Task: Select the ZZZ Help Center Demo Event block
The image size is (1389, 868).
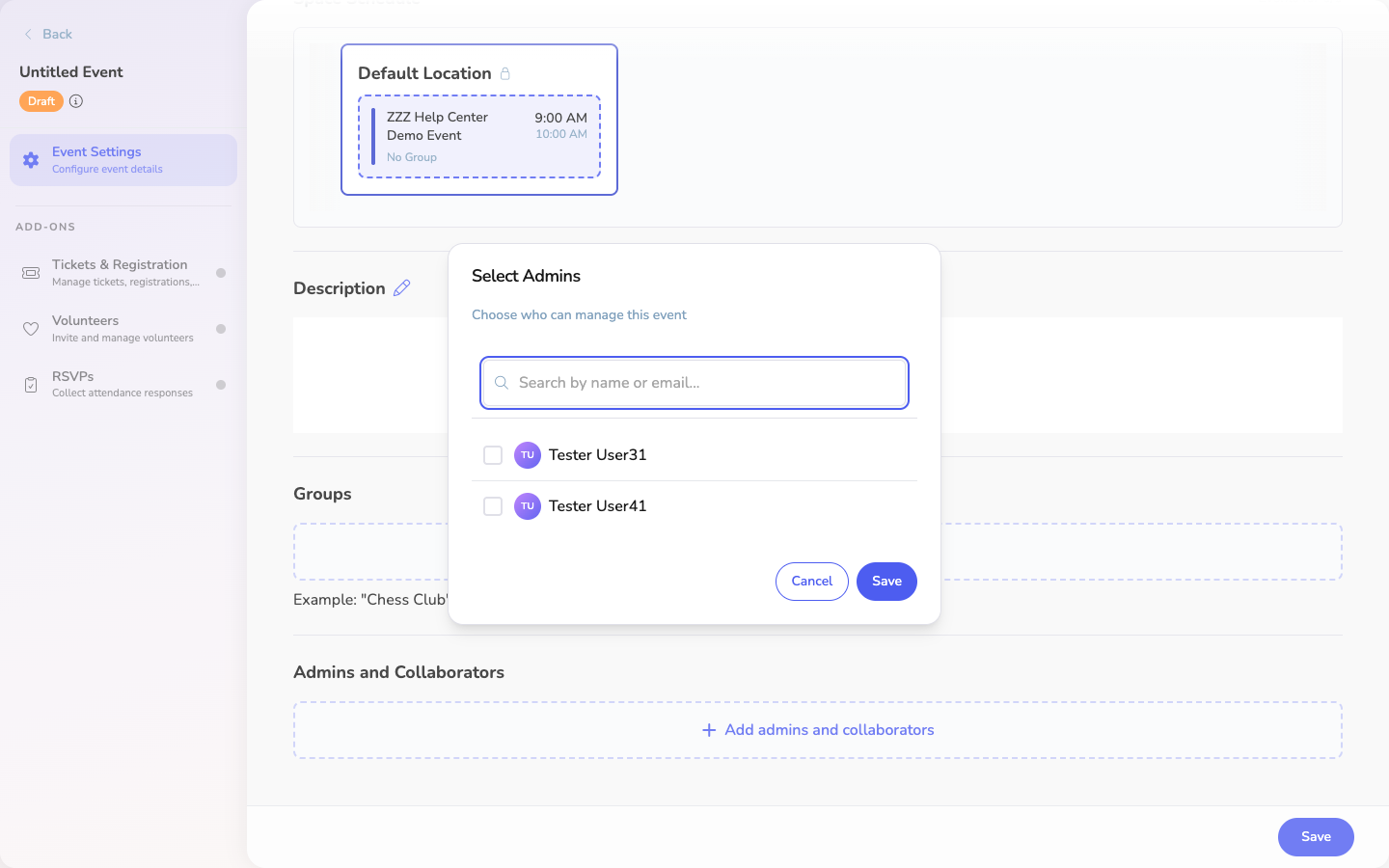Action: pyautogui.click(x=479, y=136)
